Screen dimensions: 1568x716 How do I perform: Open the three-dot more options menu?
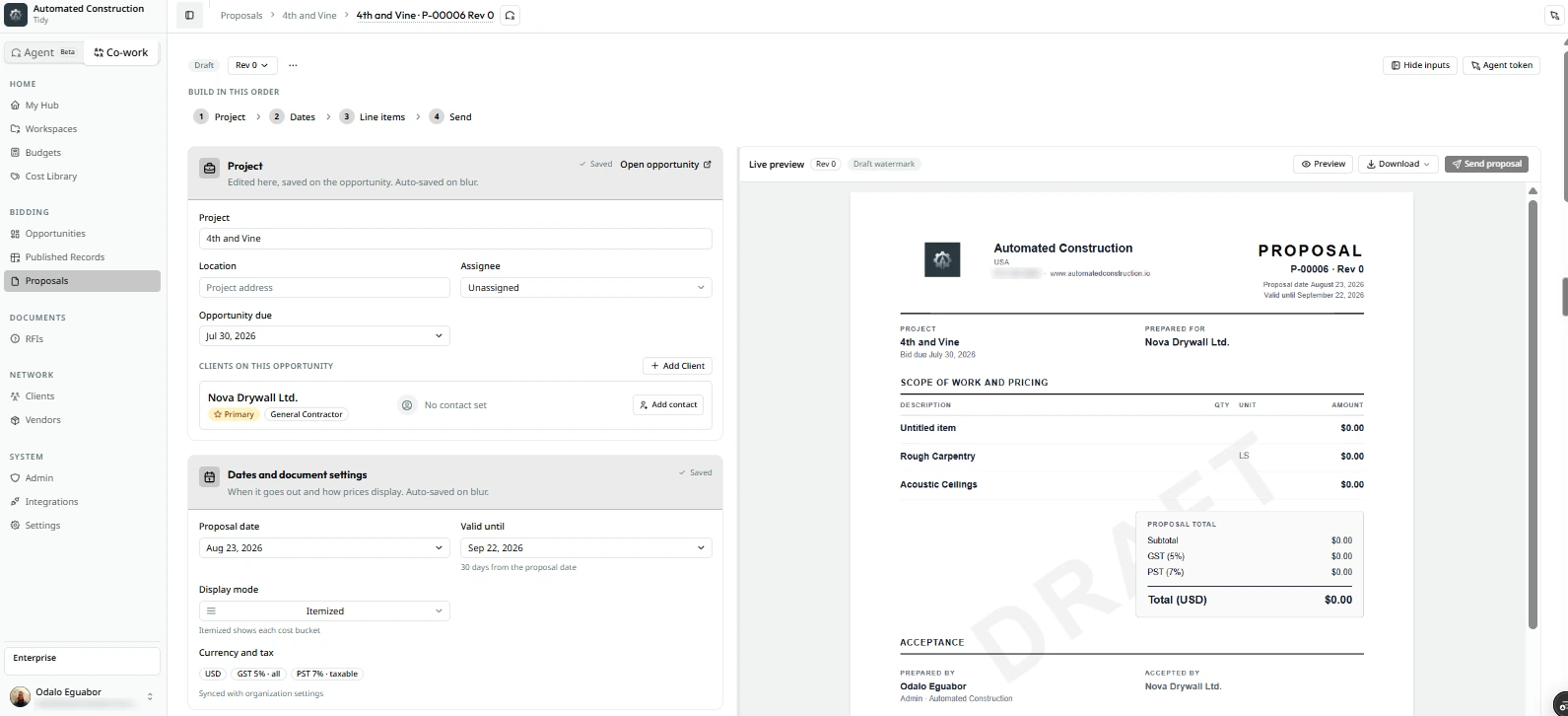293,65
